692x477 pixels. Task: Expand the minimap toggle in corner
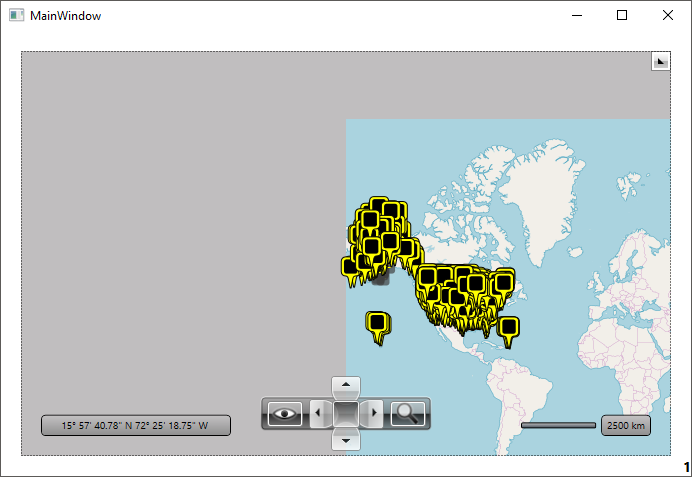[x=660, y=61]
